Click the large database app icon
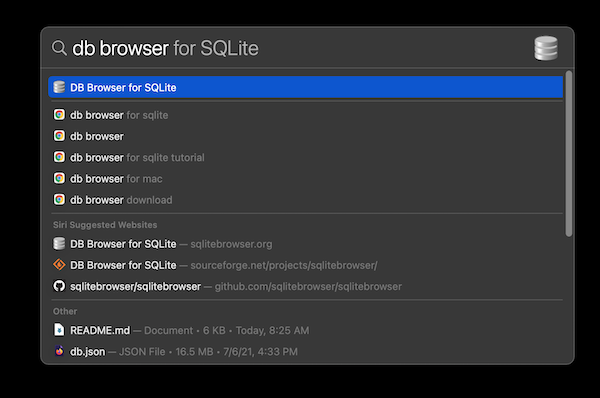 click(x=546, y=48)
